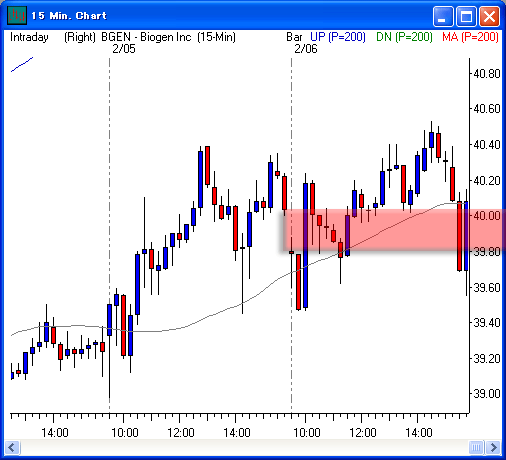This screenshot has height=460, width=506.
Task: Click the Bar chart type label
Action: pyautogui.click(x=294, y=37)
